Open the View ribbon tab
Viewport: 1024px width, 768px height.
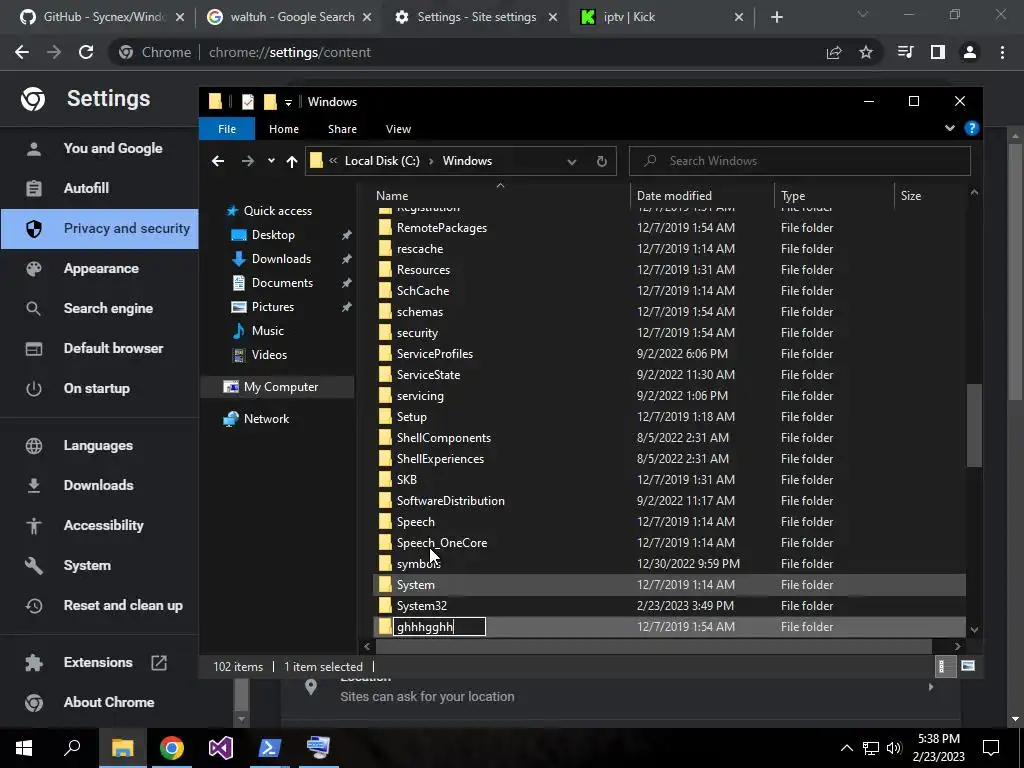coord(398,129)
